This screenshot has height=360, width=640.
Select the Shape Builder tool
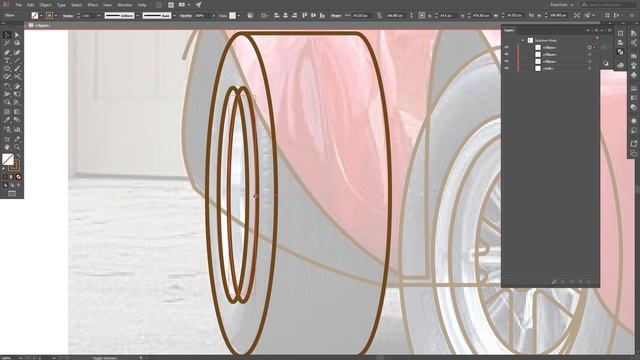tap(7, 102)
